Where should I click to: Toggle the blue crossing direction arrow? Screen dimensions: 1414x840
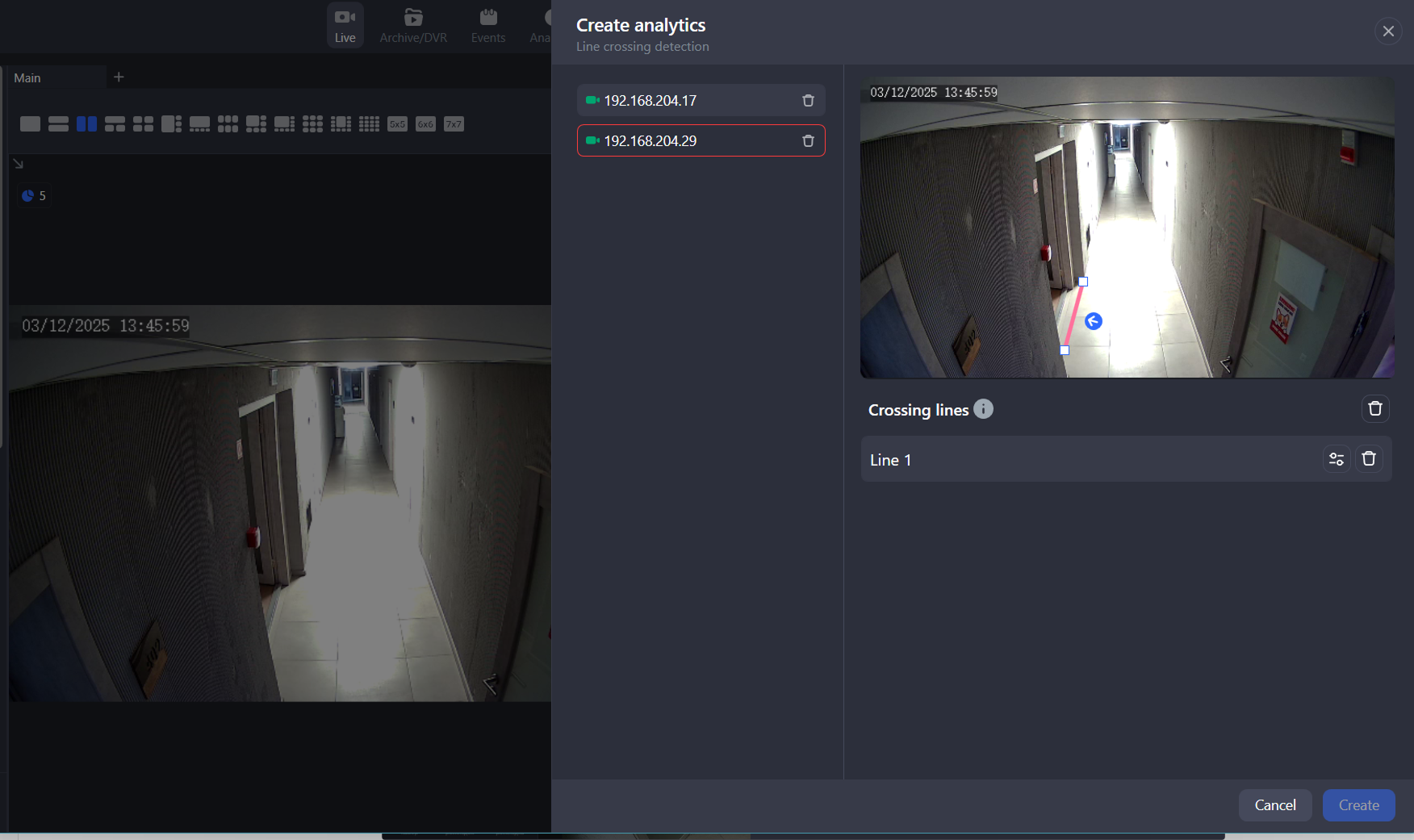pos(1094,321)
